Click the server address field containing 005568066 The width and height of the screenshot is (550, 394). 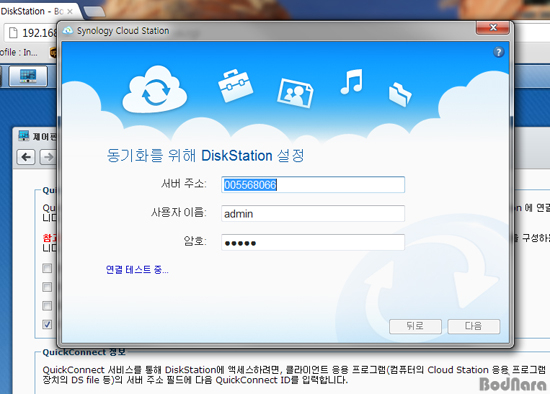[313, 185]
